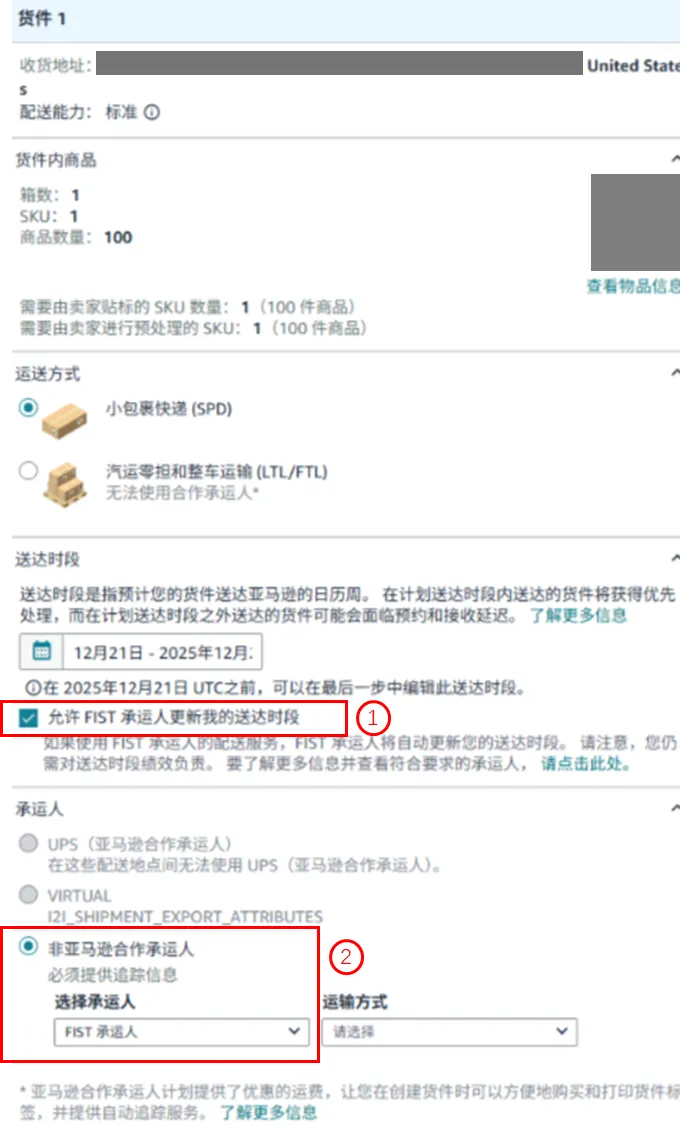Screen dimensions: 680x1125
Task: Open 了解更多信息 link in 送达时段 description
Action: click(578, 616)
